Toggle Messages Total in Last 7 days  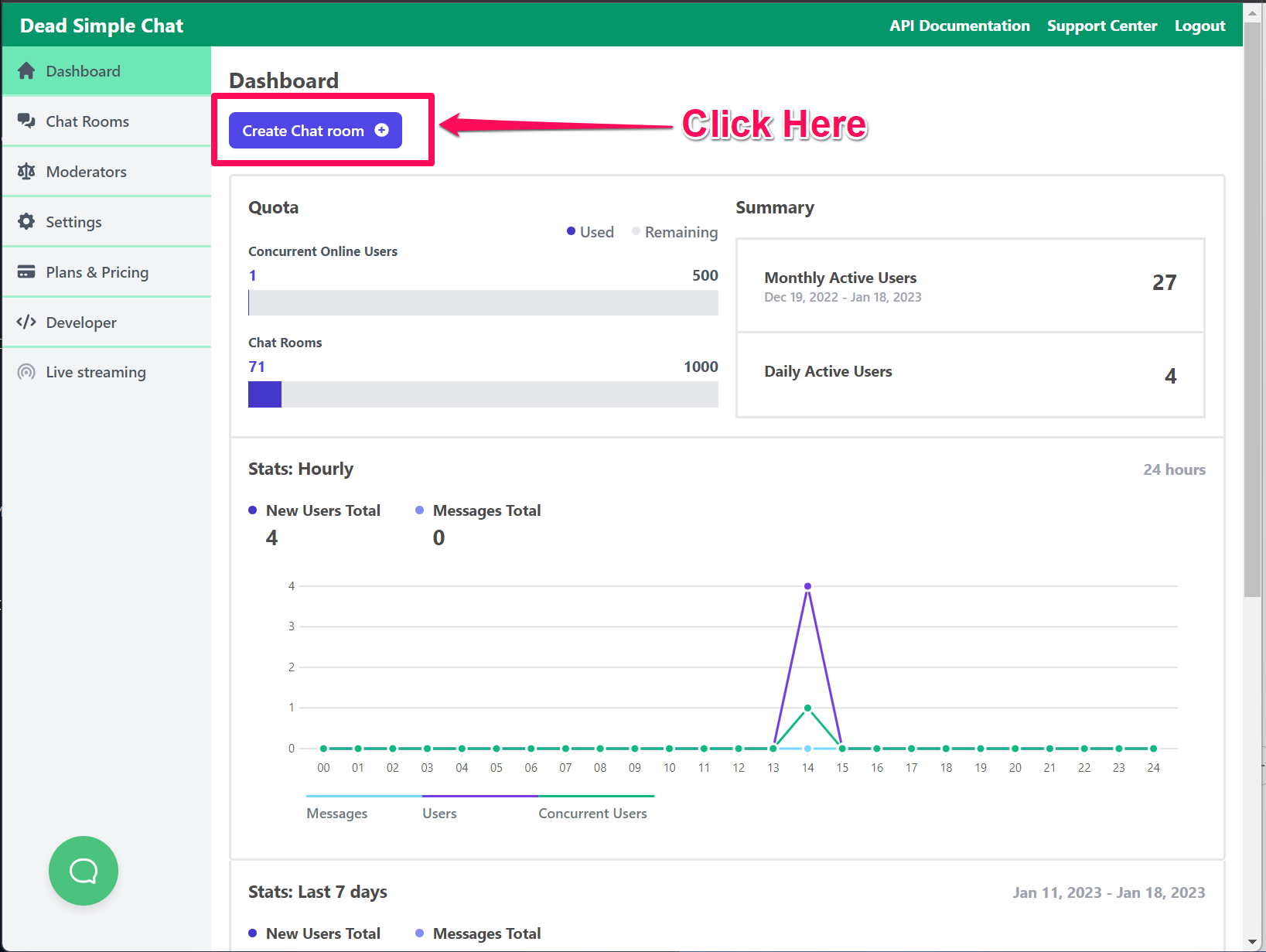pos(478,933)
